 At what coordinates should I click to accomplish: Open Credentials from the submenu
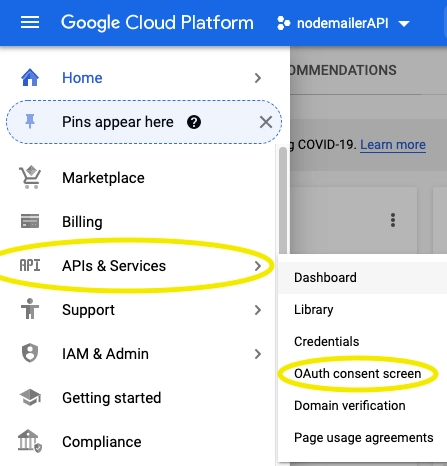[363, 342]
